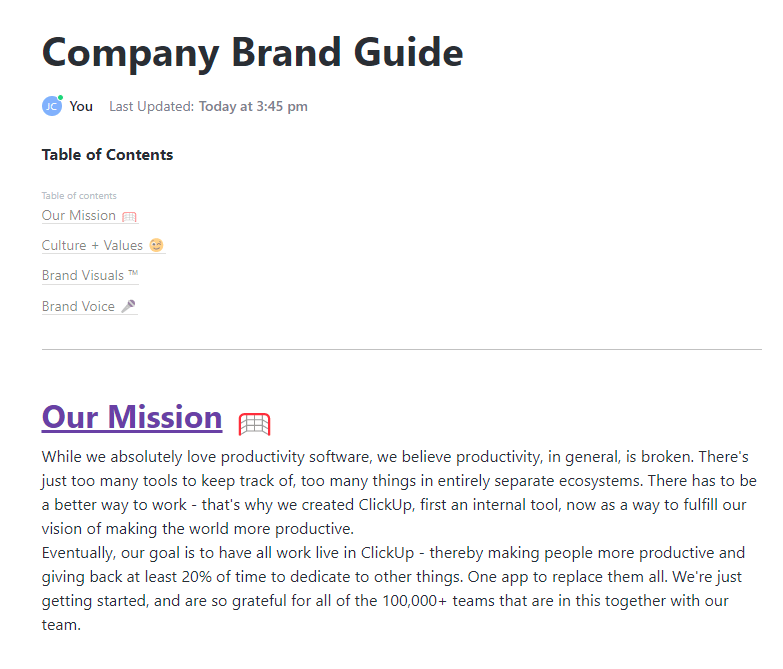
Task: Click the trademark symbol after Brand Visuals
Action: point(133,275)
